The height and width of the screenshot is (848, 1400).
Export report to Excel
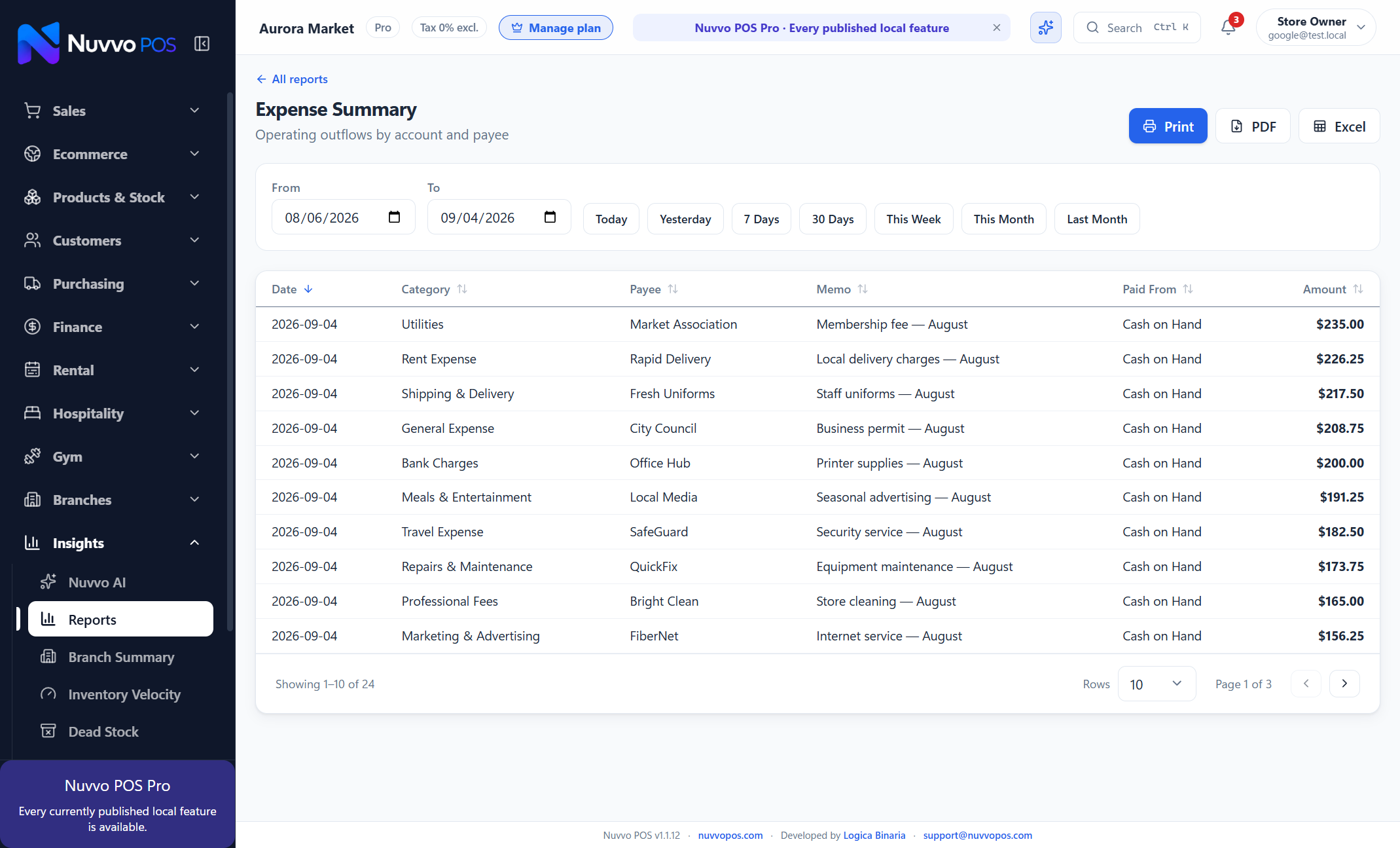pos(1339,126)
